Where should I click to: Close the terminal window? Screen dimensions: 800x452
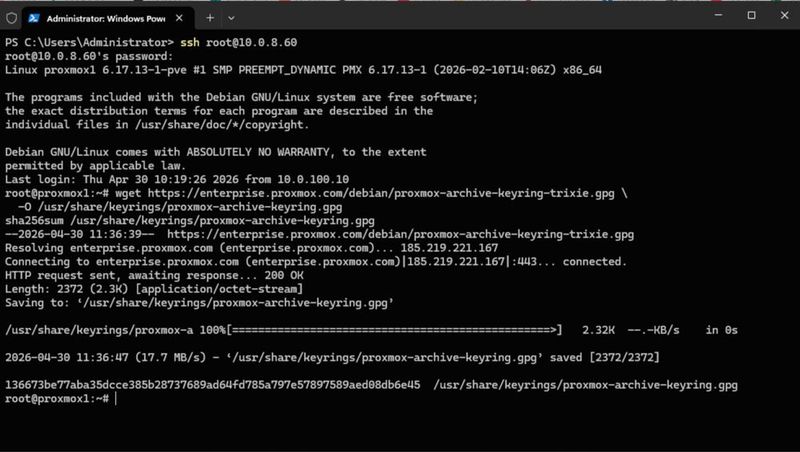[785, 15]
